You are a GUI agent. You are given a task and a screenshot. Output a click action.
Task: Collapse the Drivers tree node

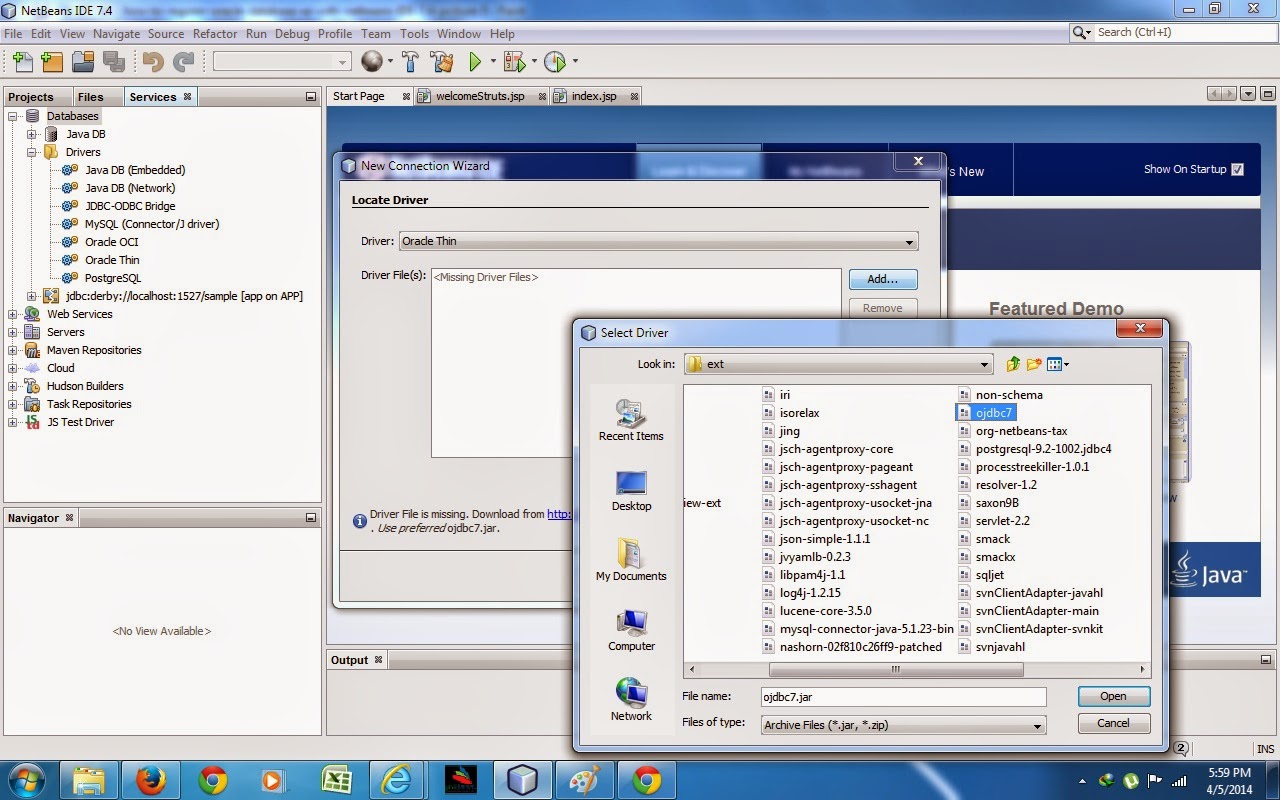pos(32,152)
